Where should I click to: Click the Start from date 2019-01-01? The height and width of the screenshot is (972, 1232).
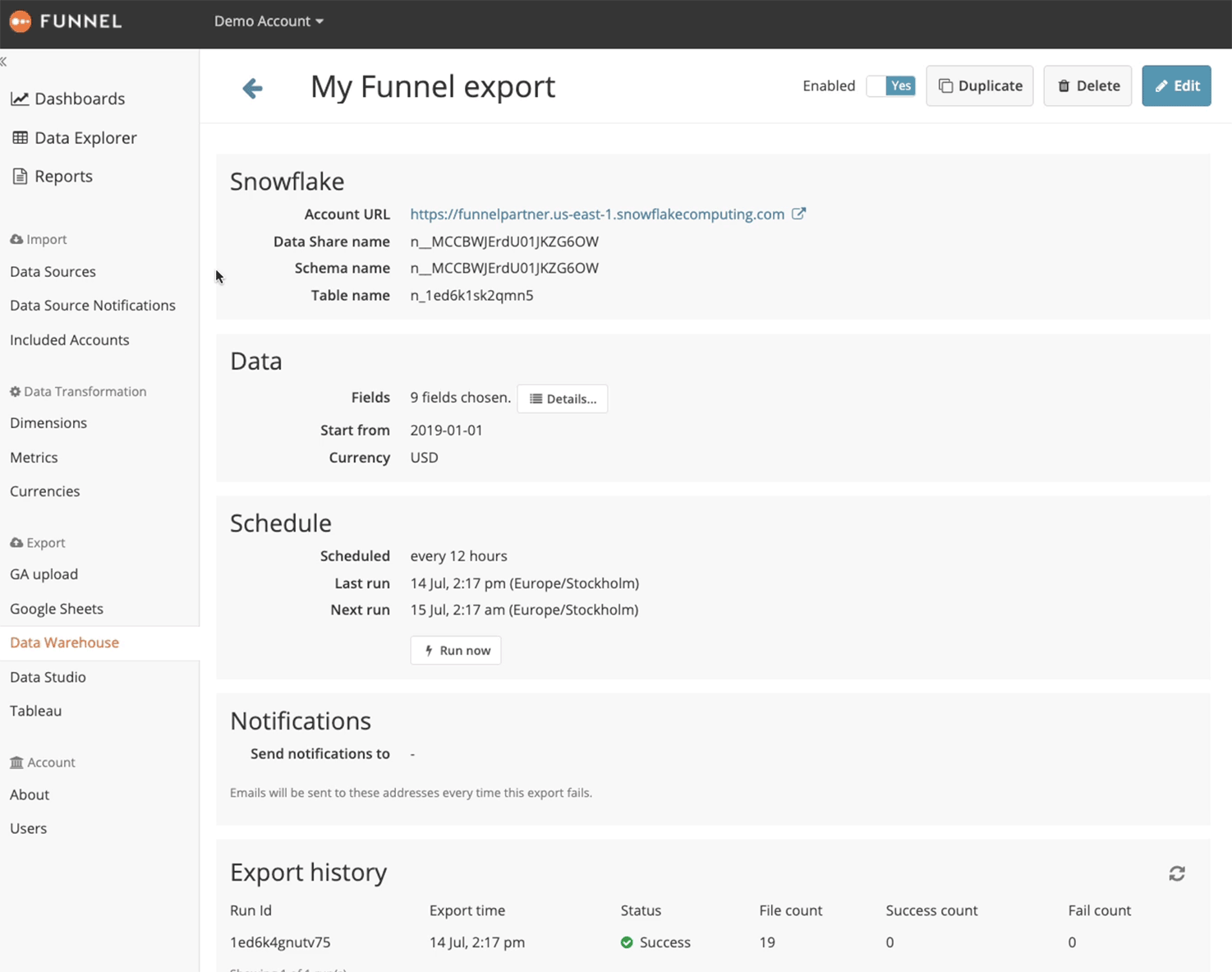(446, 431)
